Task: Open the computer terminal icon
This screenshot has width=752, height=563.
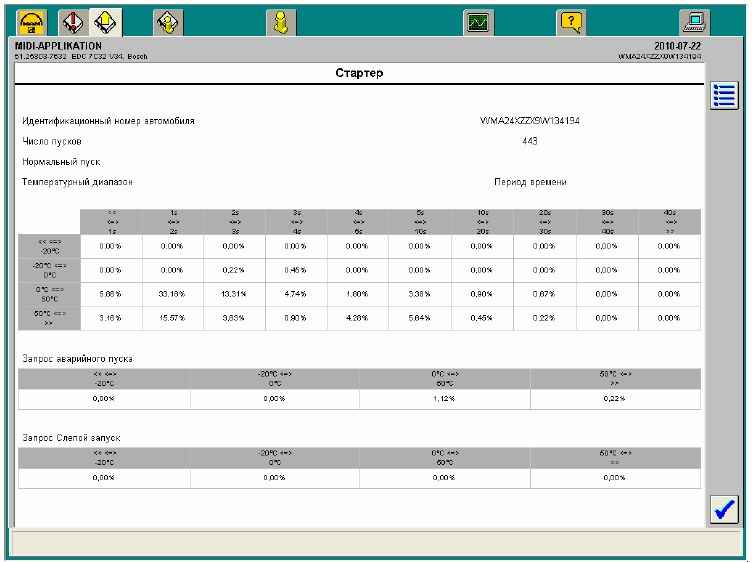Action: [694, 23]
